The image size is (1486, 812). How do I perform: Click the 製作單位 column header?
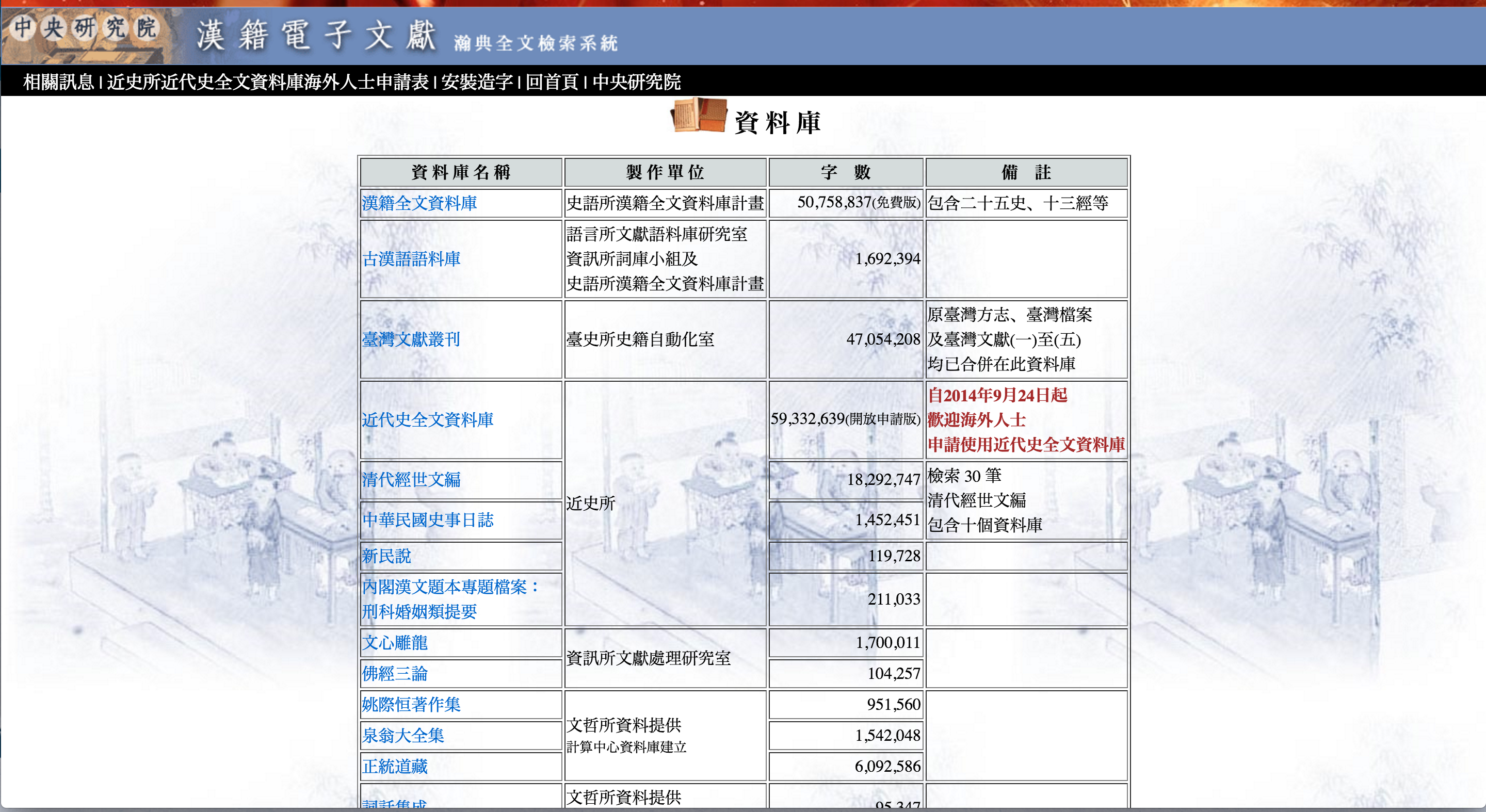[665, 172]
